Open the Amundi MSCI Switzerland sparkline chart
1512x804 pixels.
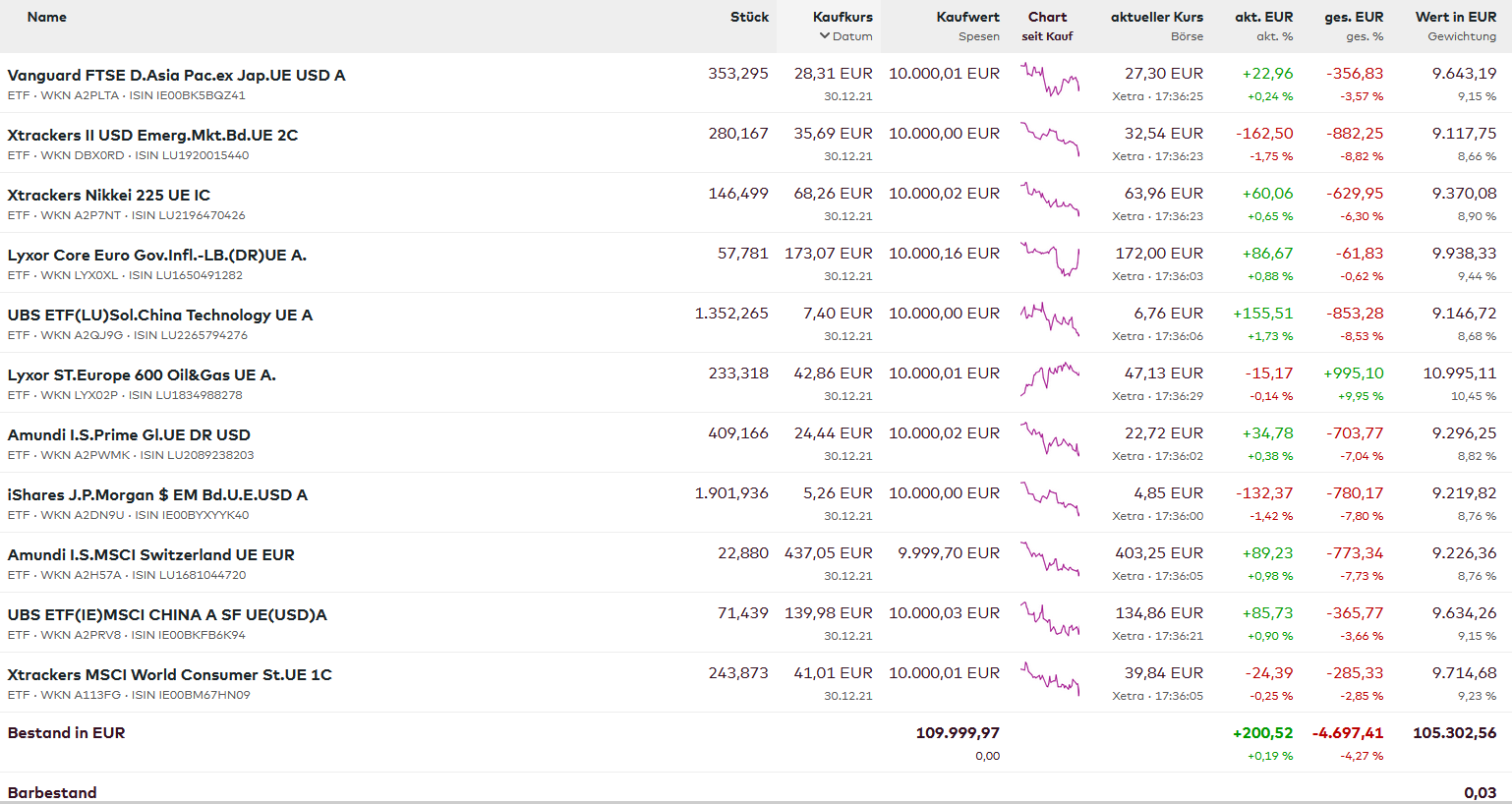[1049, 559]
